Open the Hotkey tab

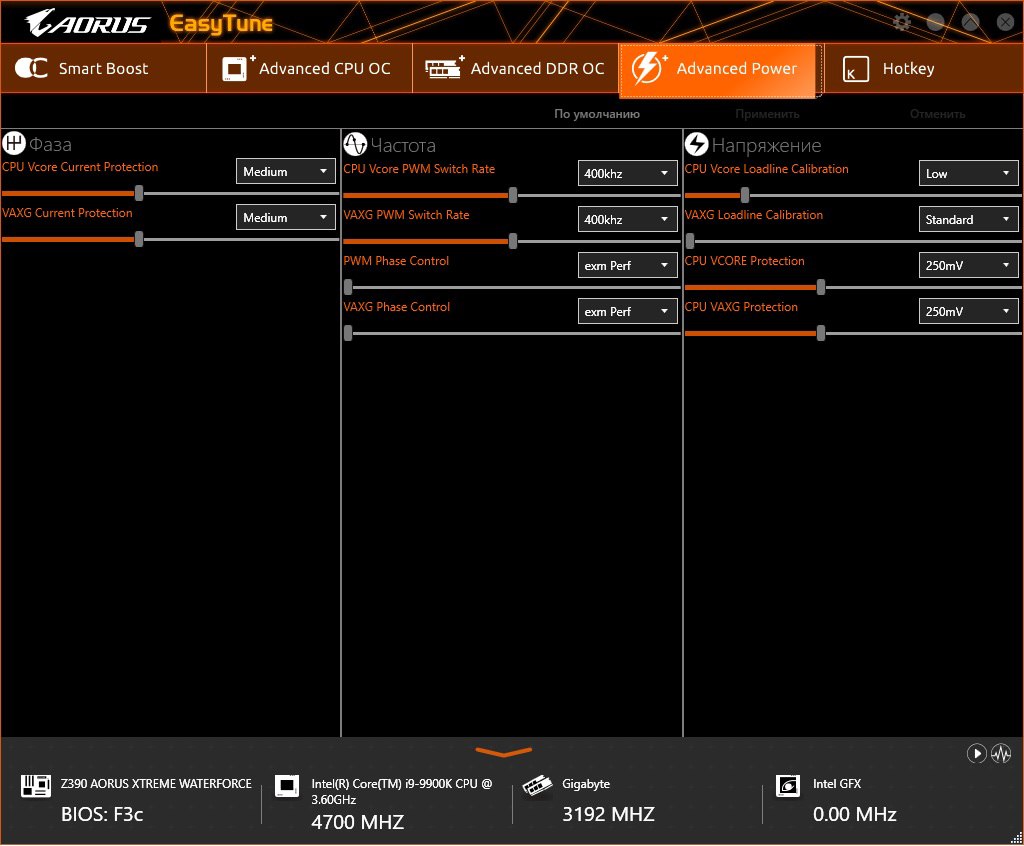coord(923,69)
